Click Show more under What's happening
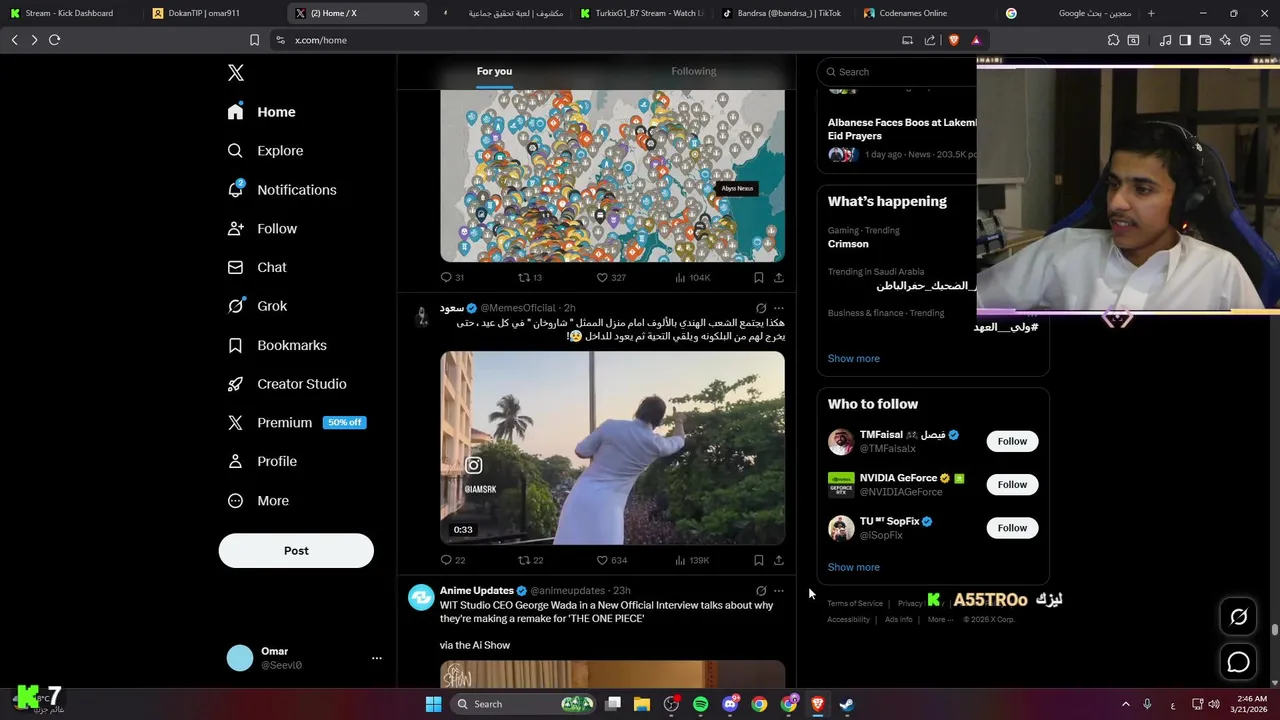The image size is (1280, 720). (853, 358)
